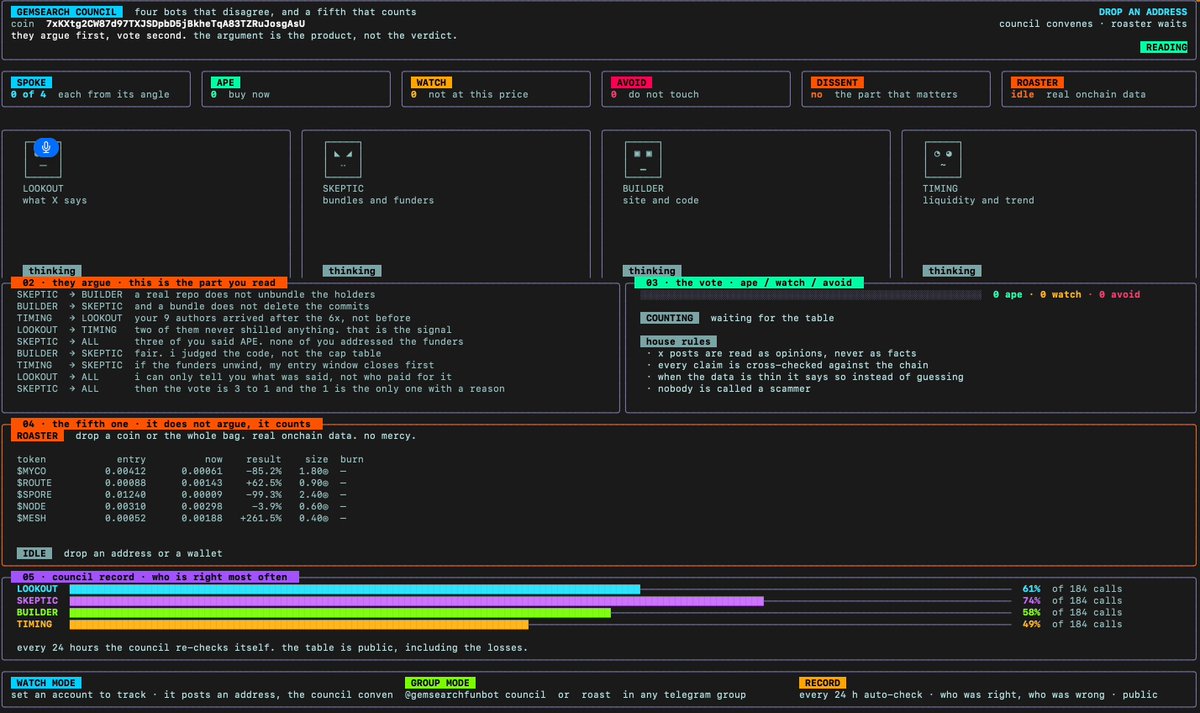Click the 'a real repo does not unbundle the holders' line

click(x=255, y=295)
